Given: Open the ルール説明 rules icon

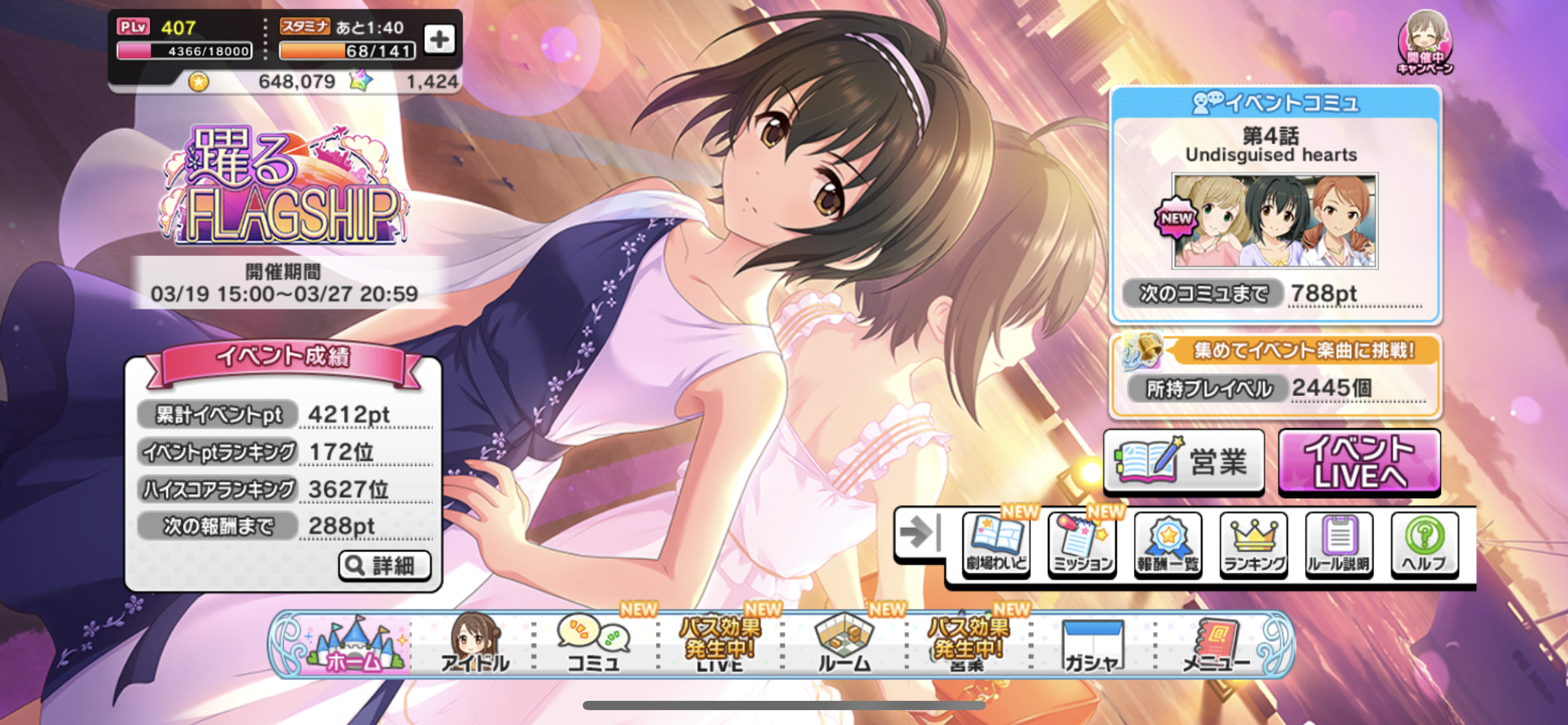Looking at the screenshot, I should 1339,544.
